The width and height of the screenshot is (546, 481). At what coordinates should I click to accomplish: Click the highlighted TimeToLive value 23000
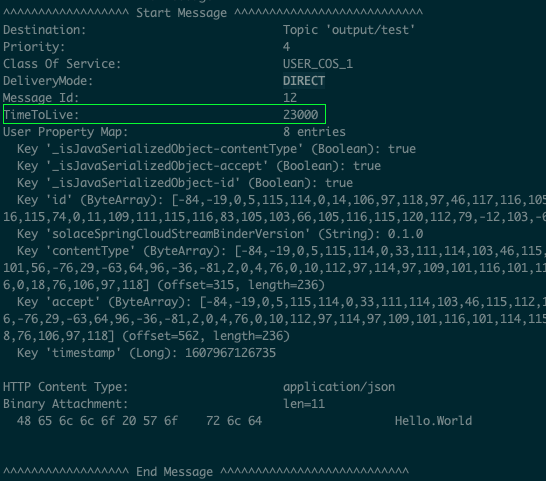(x=301, y=115)
